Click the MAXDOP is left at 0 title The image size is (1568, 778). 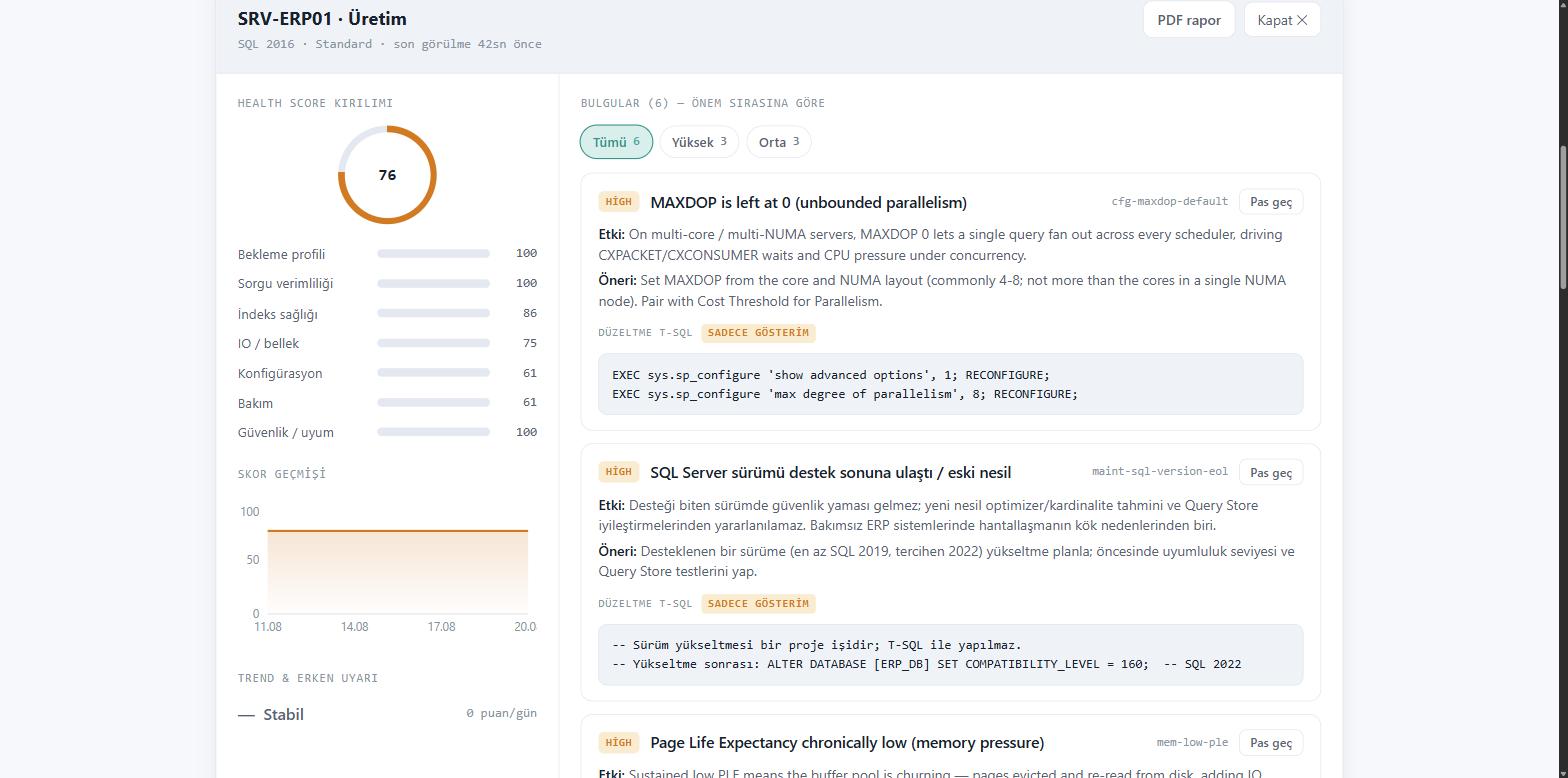[808, 202]
